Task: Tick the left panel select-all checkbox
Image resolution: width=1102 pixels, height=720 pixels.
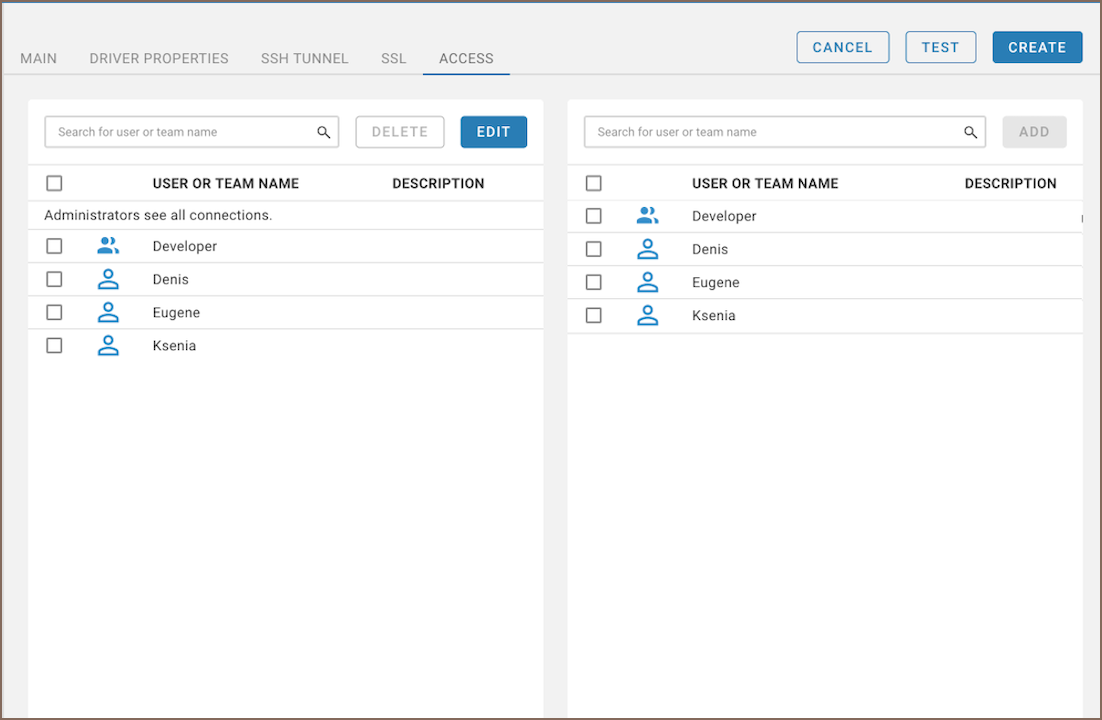Action: pos(54,184)
